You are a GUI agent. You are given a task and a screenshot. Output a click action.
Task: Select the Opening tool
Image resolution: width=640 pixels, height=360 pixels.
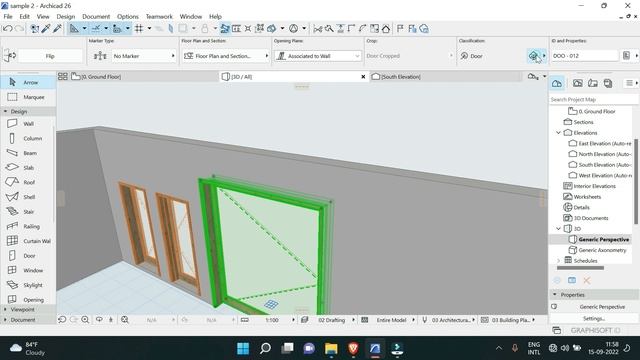28,300
